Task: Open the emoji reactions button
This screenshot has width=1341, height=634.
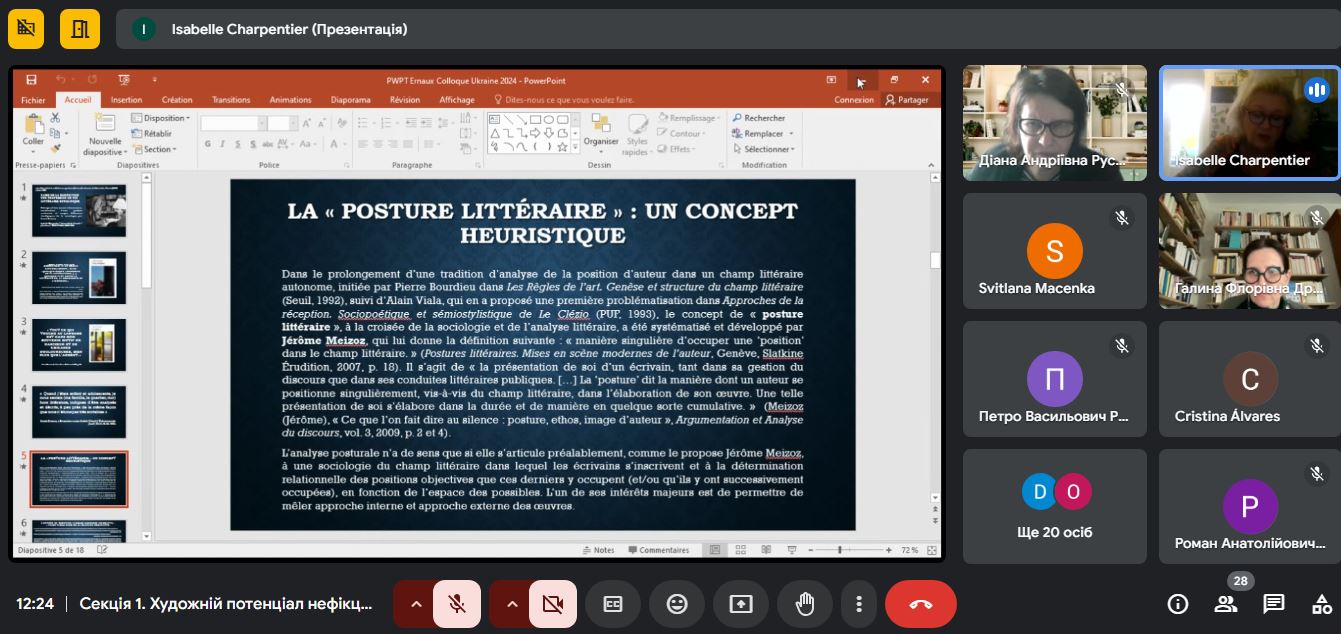Action: tap(677, 604)
